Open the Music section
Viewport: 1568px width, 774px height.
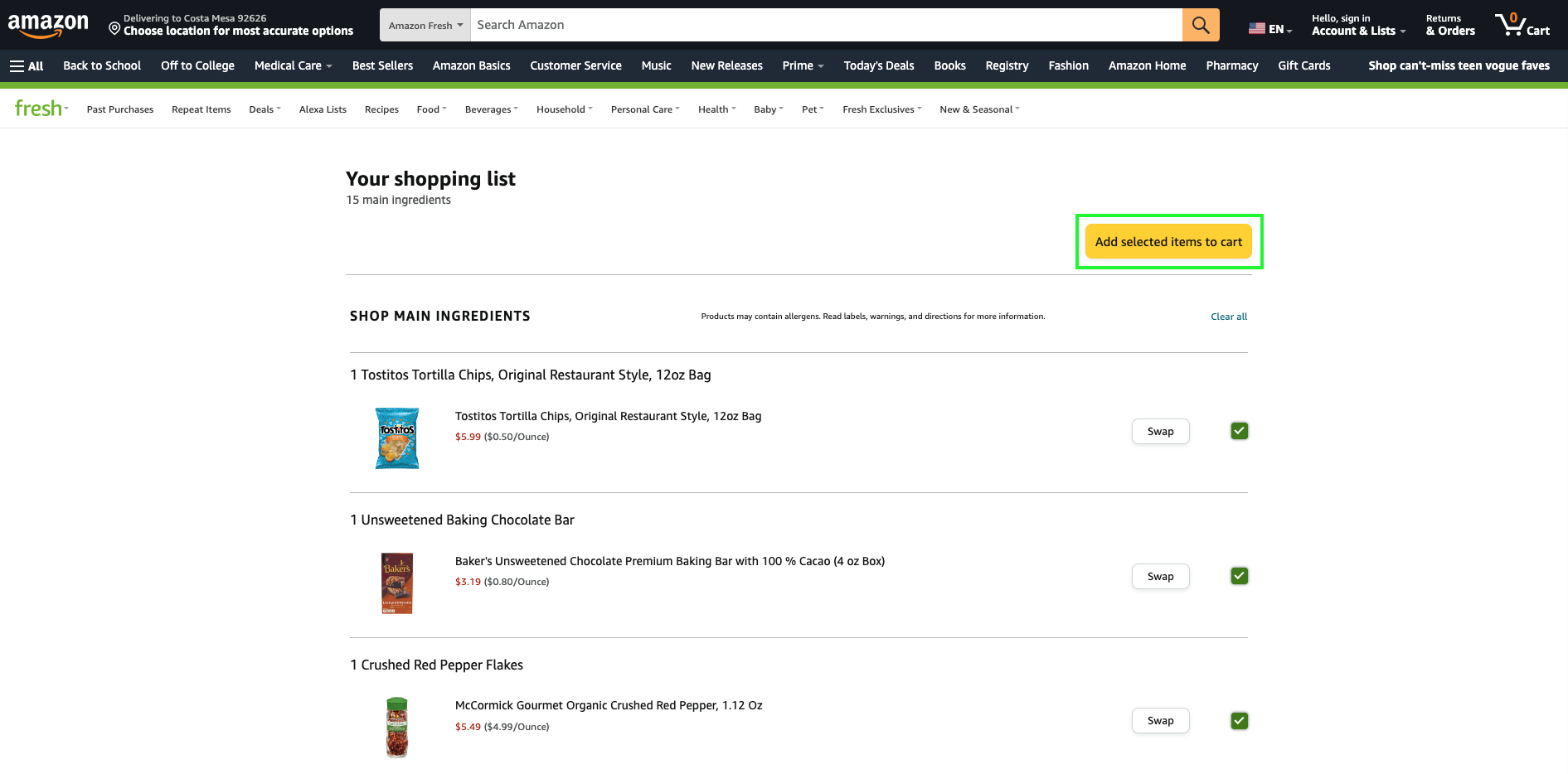(x=656, y=66)
